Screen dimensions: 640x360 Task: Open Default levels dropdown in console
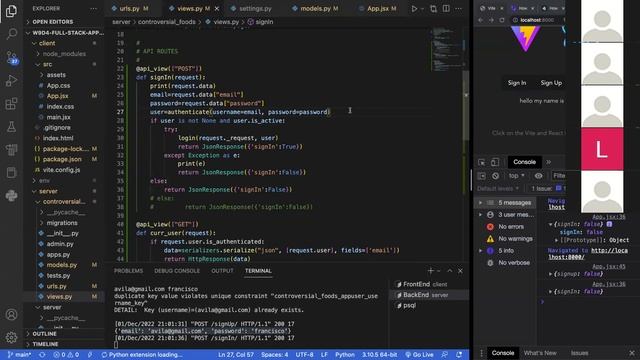tap(498, 188)
